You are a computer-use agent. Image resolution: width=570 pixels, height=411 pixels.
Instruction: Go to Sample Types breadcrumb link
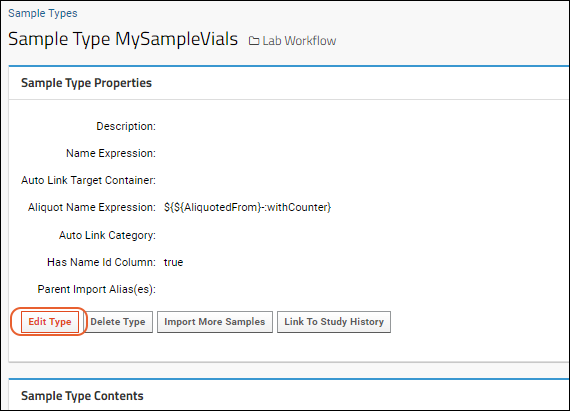43,13
